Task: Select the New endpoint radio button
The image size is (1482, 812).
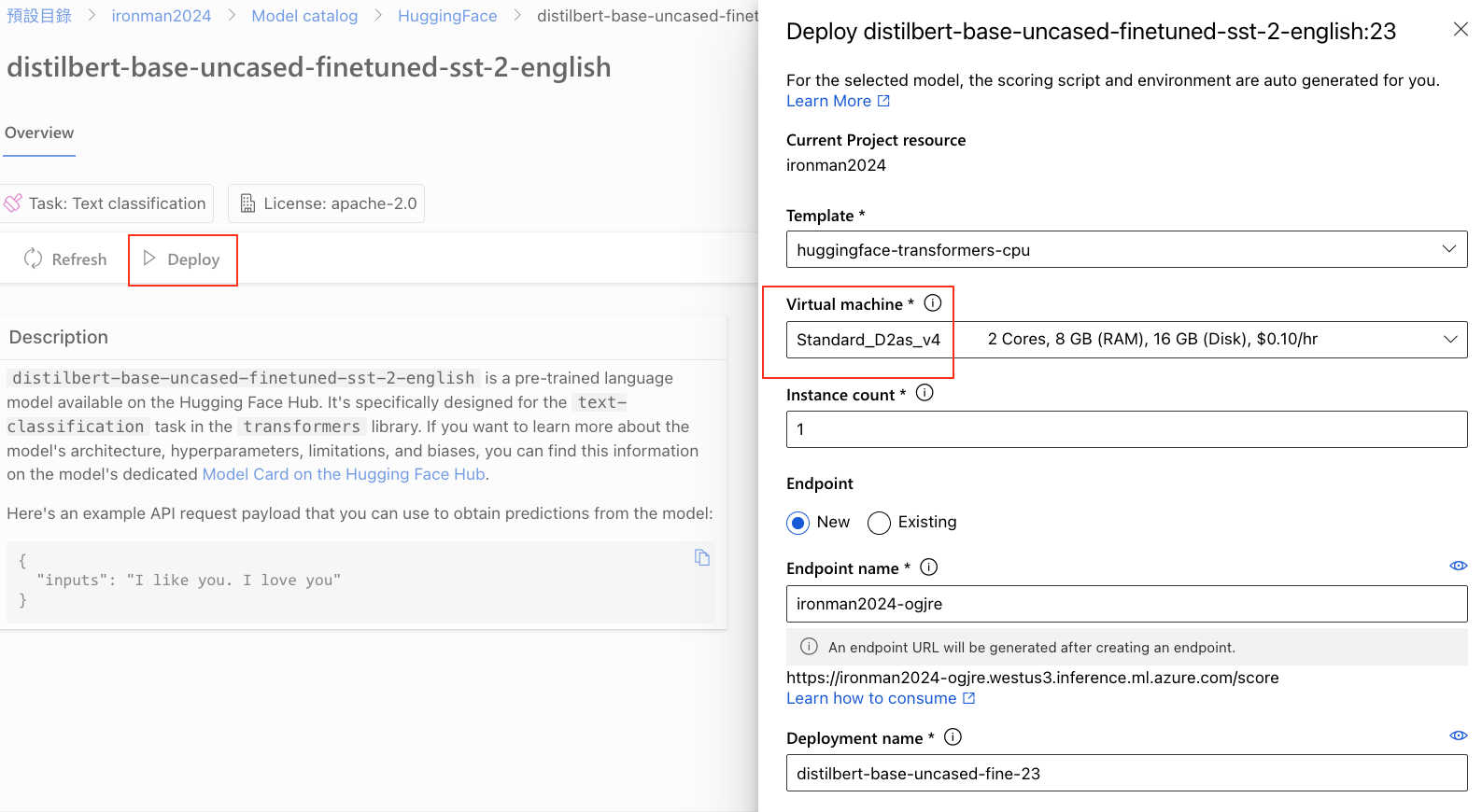Action: (797, 523)
